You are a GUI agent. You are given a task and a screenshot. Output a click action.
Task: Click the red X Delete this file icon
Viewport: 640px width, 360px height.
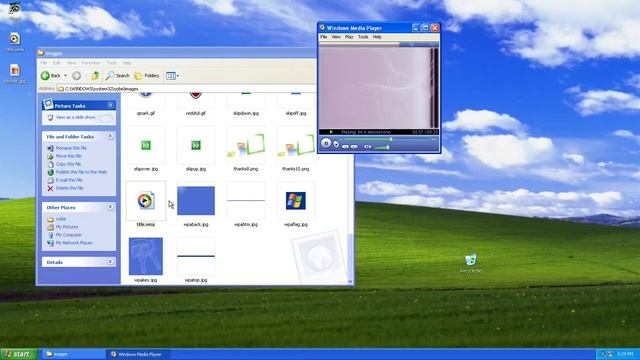pos(50,188)
